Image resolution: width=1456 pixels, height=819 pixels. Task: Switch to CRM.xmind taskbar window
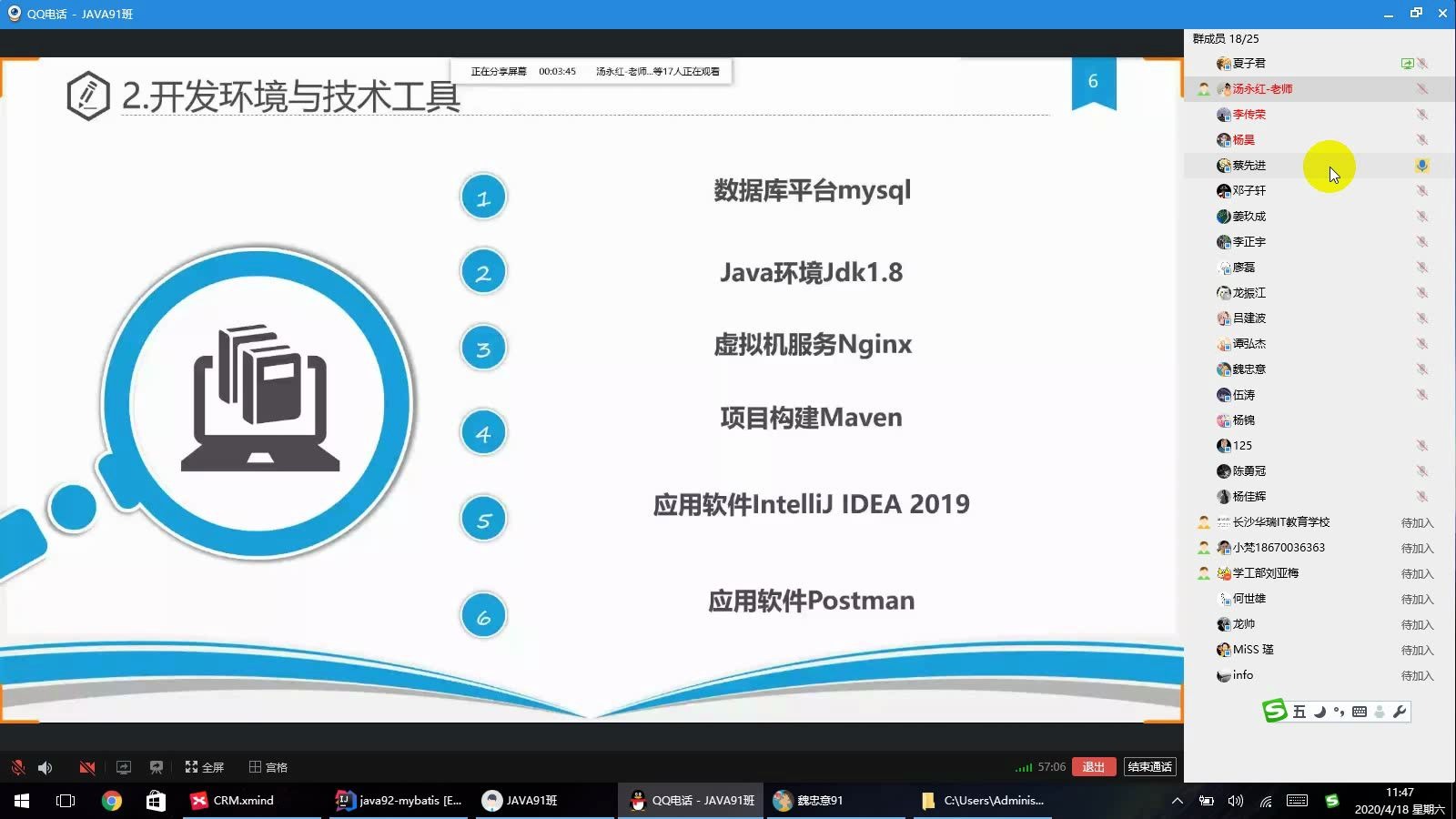coord(252,801)
